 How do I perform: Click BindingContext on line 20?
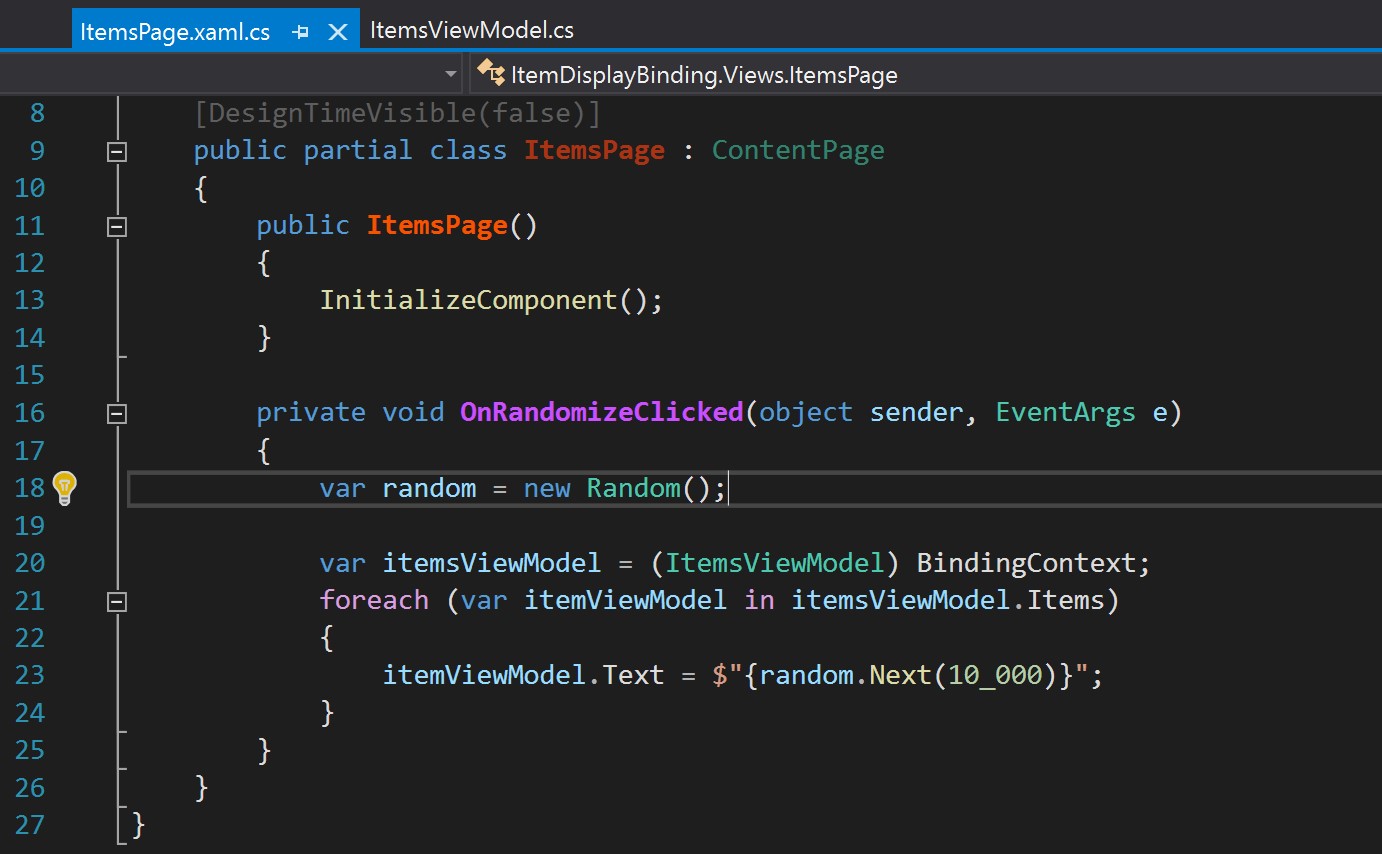[x=1032, y=562]
